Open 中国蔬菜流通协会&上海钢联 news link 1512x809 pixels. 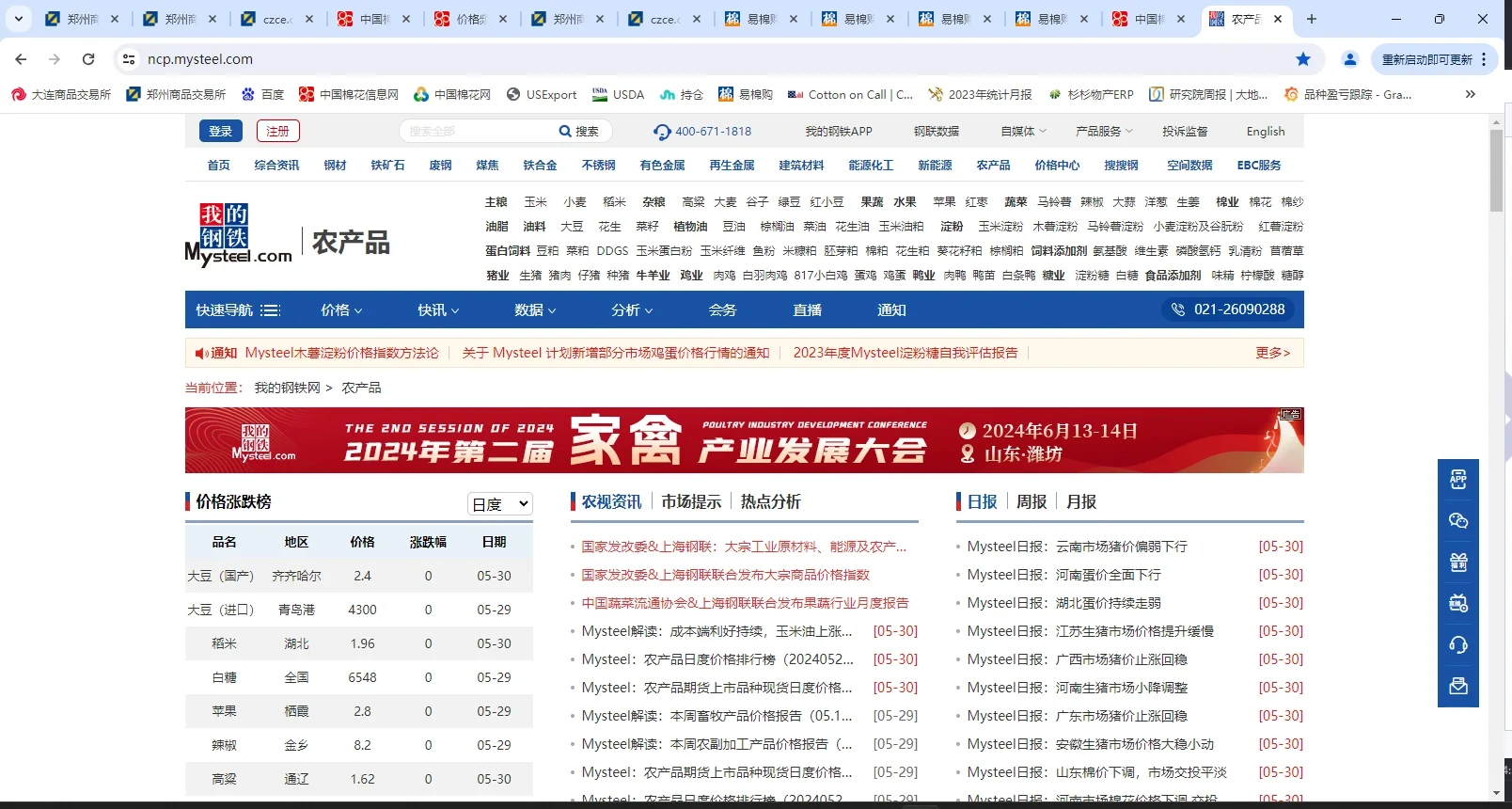click(745, 603)
